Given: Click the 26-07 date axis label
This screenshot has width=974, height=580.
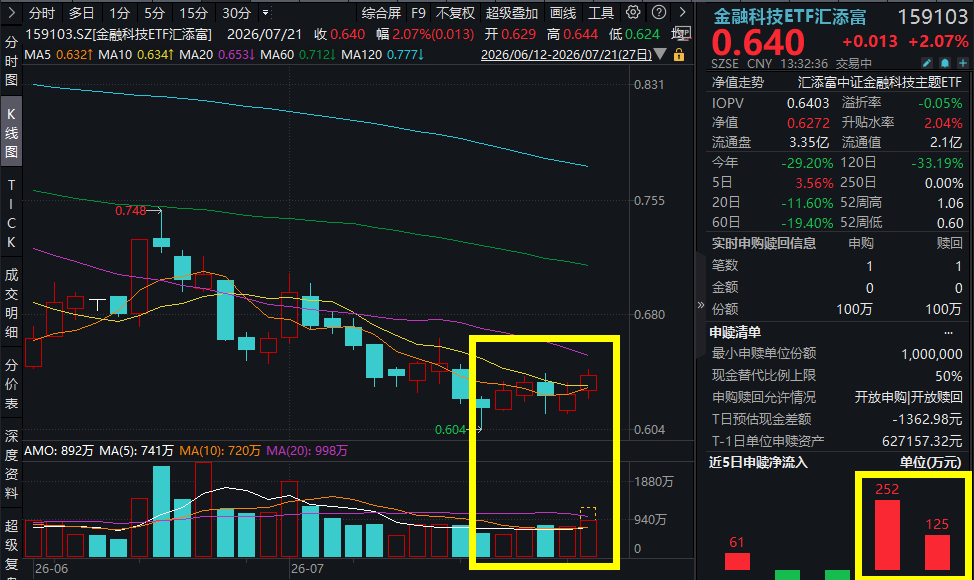Looking at the screenshot, I should pos(307,569).
